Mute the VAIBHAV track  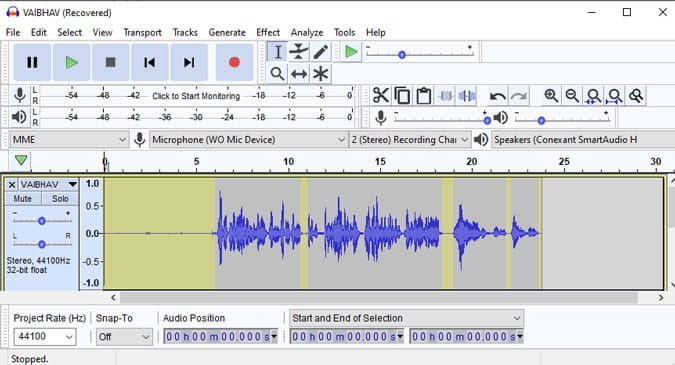coord(23,198)
